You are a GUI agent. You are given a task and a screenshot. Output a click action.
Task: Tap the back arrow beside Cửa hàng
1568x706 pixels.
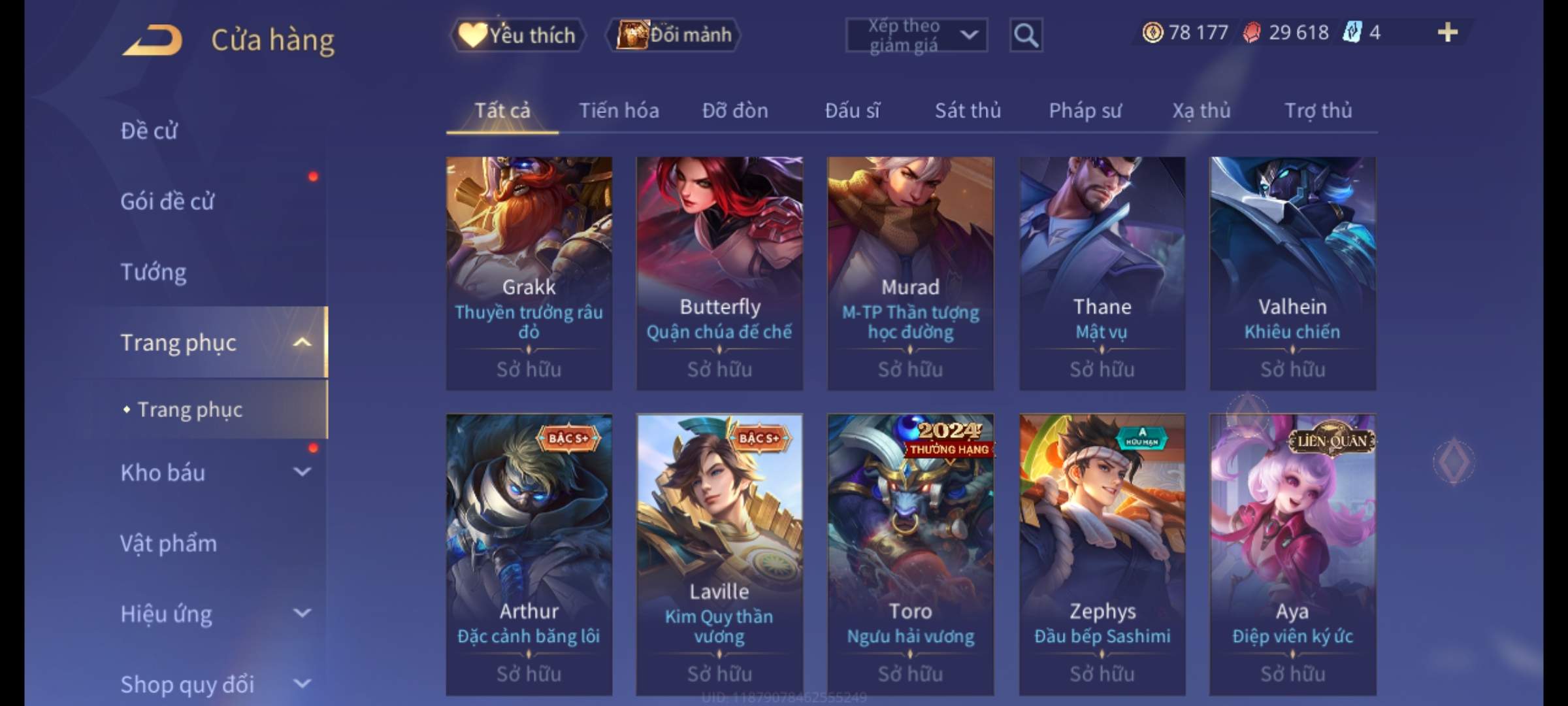(153, 41)
